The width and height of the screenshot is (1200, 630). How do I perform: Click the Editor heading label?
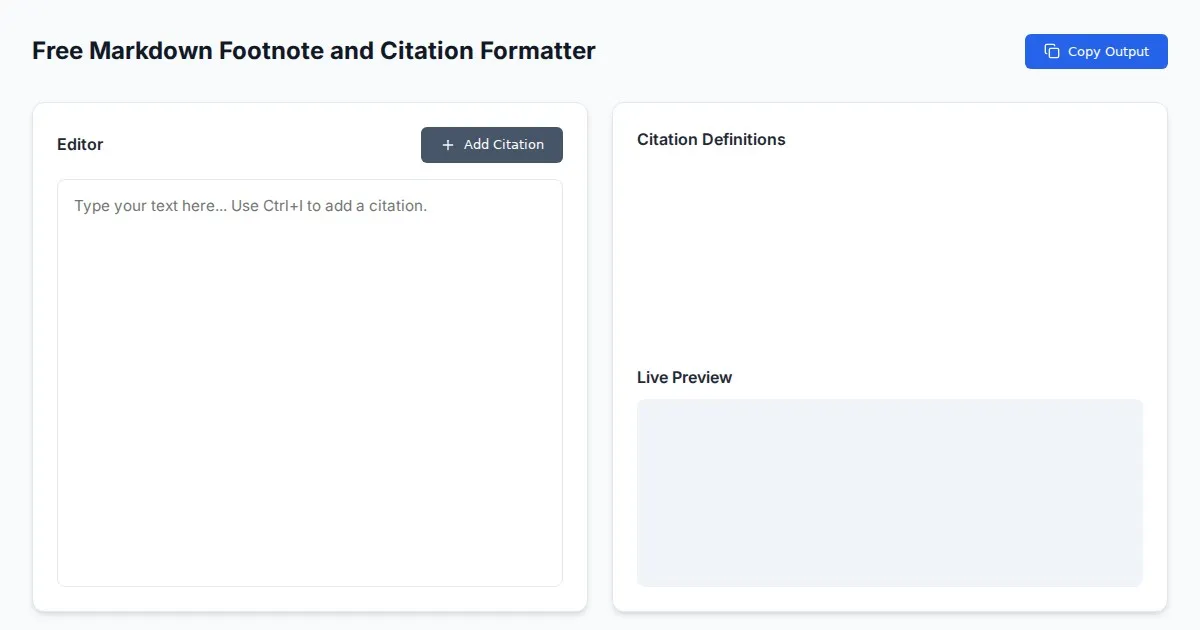point(80,145)
